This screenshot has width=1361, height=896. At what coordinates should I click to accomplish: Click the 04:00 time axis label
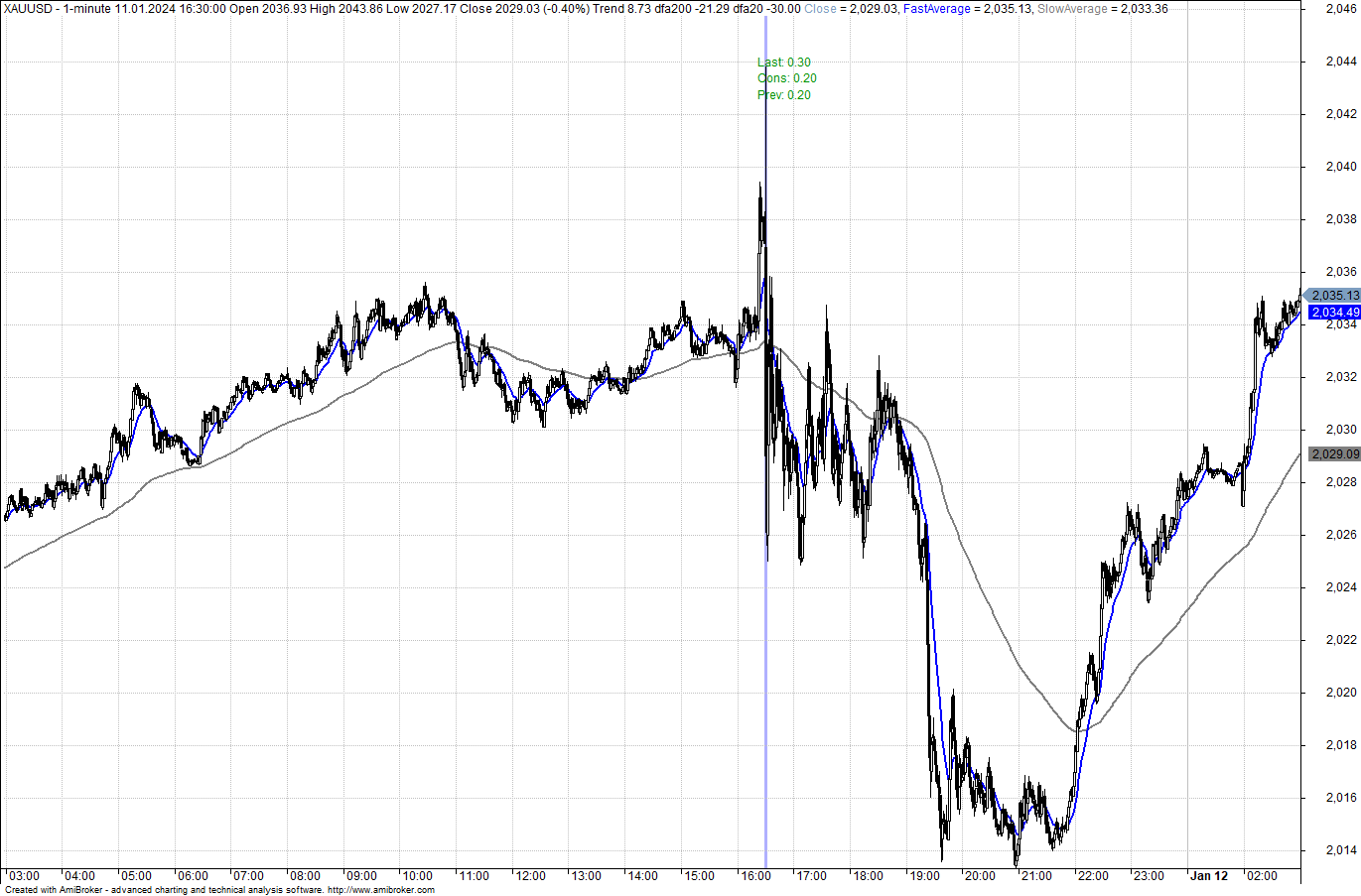pyautogui.click(x=79, y=876)
